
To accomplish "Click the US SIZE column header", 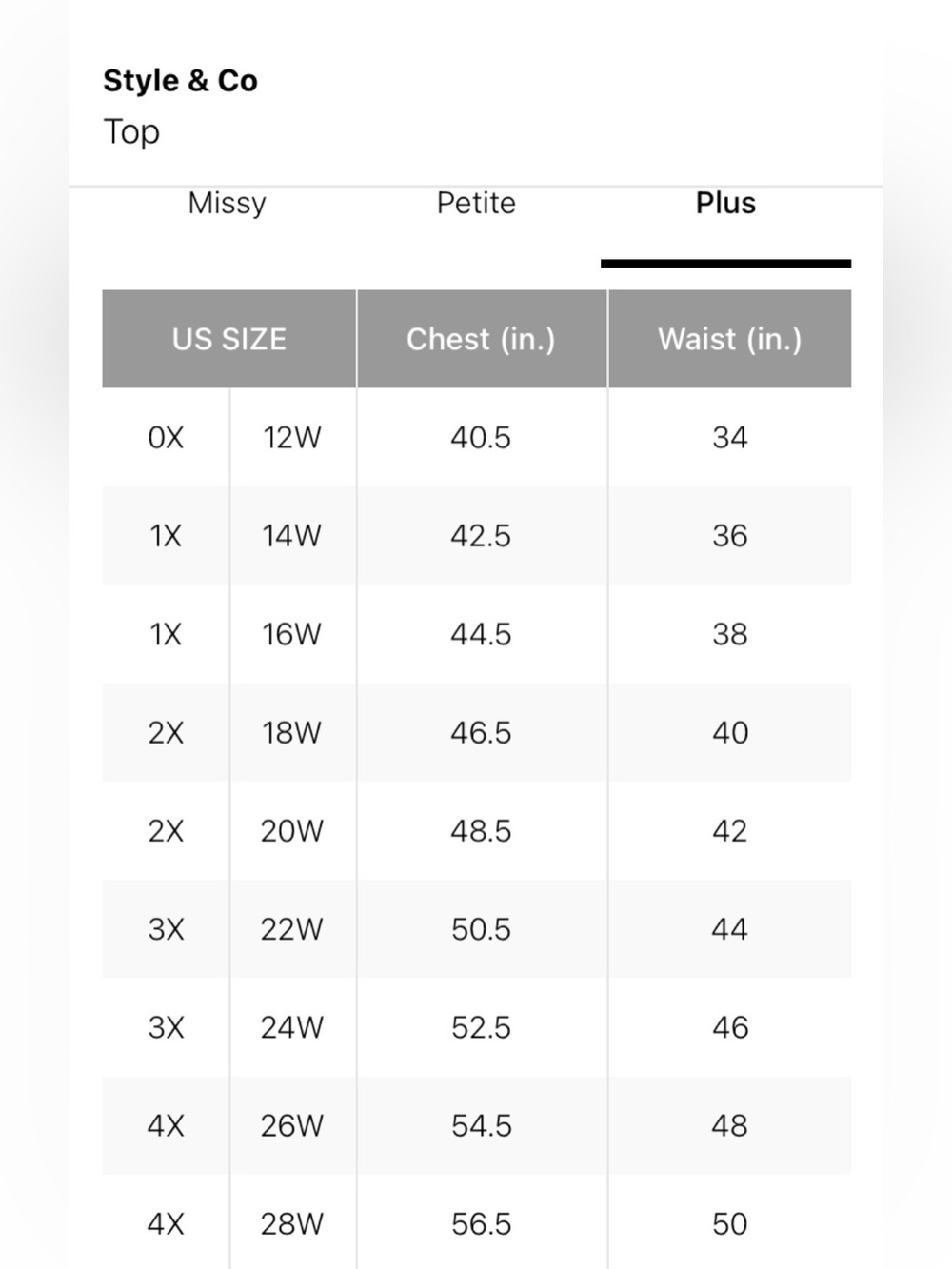I will pyautogui.click(x=229, y=339).
